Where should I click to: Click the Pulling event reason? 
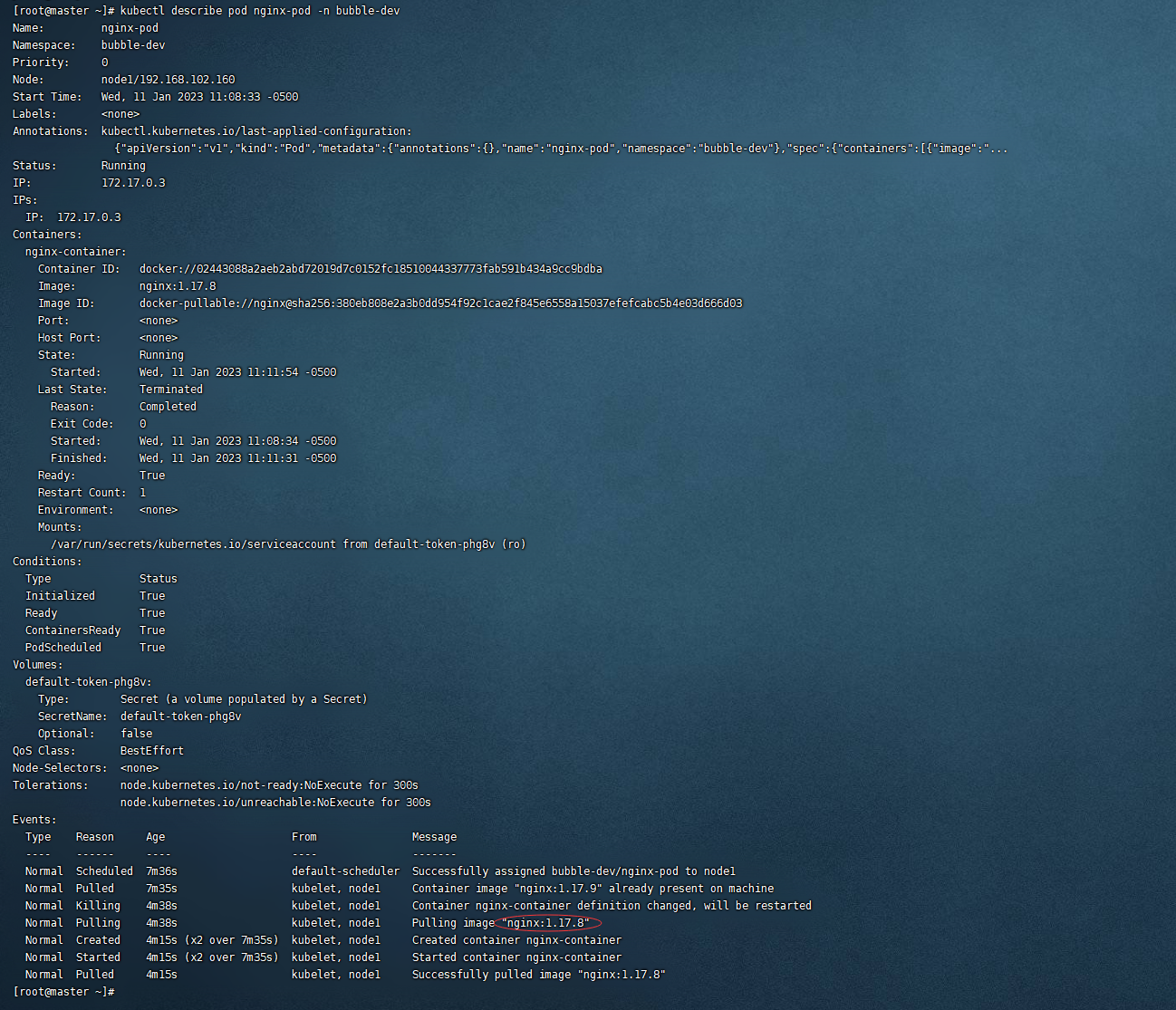[98, 923]
